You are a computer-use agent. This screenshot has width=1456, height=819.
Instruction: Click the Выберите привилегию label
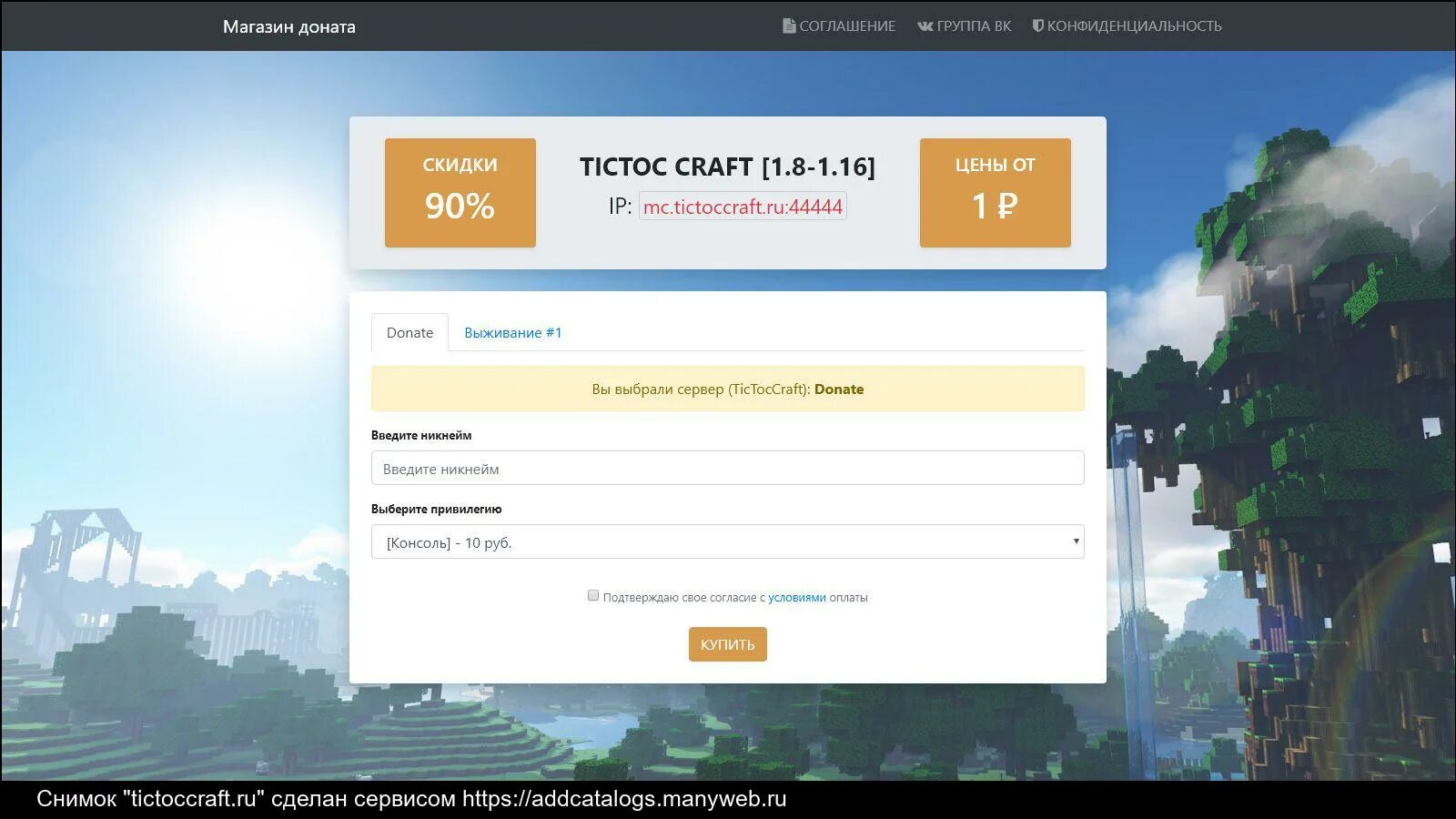[437, 510]
